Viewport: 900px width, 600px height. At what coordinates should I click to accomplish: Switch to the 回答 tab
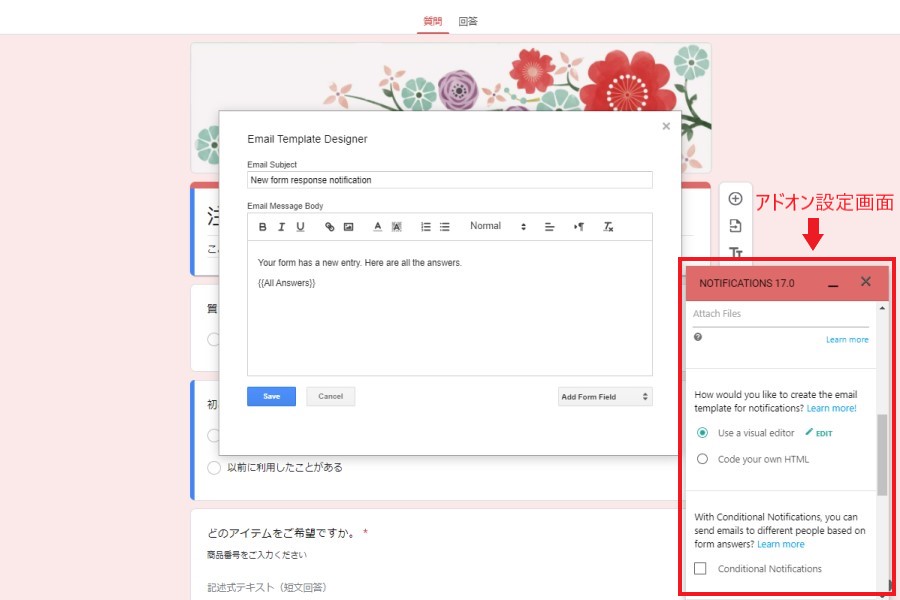coord(468,21)
